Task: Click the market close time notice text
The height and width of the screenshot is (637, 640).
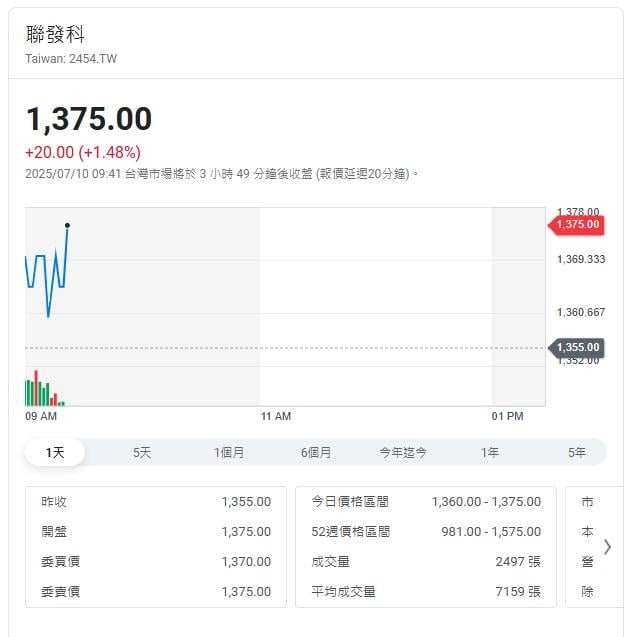Action: (222, 174)
